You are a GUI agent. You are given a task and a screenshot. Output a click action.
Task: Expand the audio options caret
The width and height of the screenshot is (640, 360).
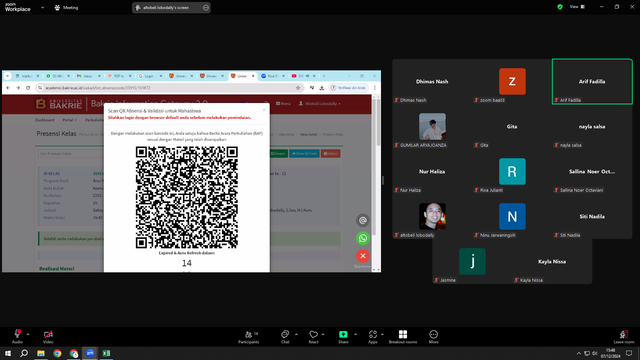pos(28,334)
